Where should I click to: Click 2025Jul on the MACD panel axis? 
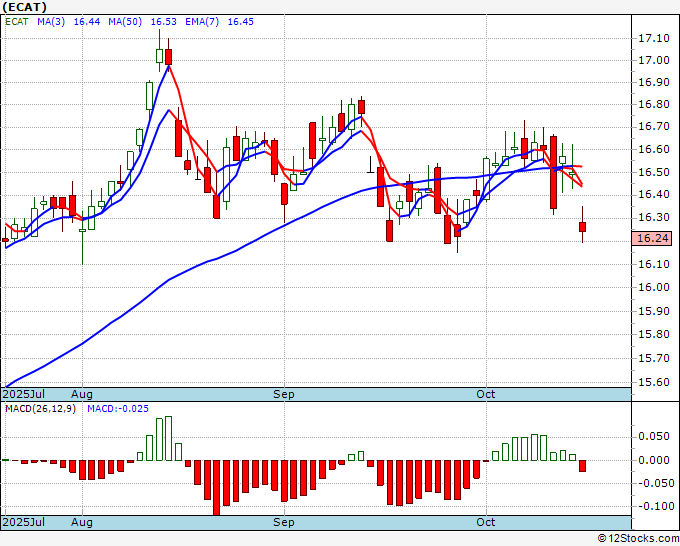tap(24, 522)
